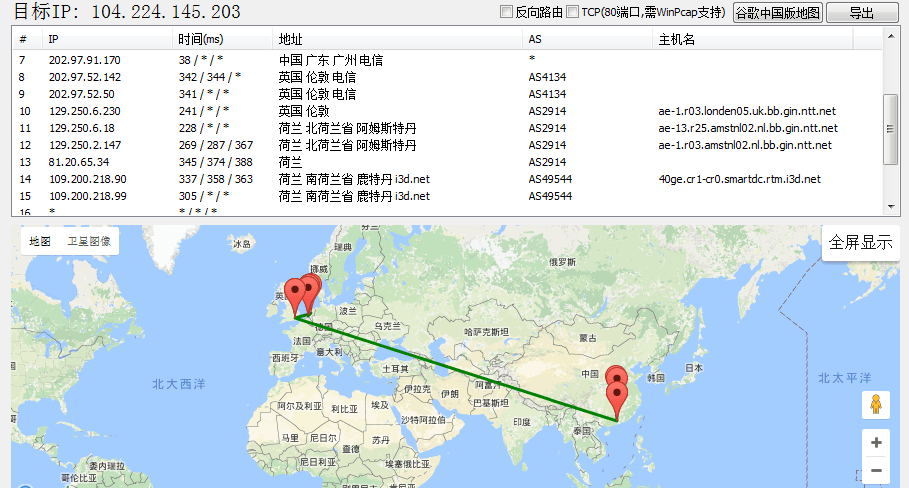The width and height of the screenshot is (909, 488).
Task: Click the hop list scrollbar down arrow
Action: [891, 207]
